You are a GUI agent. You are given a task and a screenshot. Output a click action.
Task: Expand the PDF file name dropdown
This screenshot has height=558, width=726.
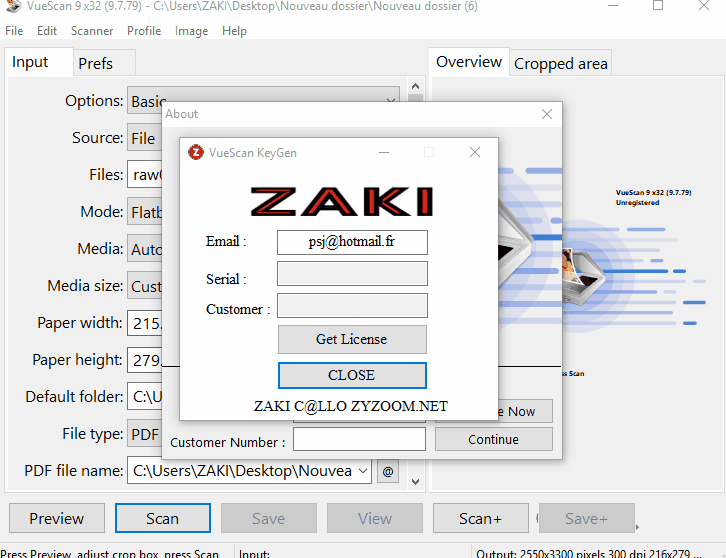point(363,471)
